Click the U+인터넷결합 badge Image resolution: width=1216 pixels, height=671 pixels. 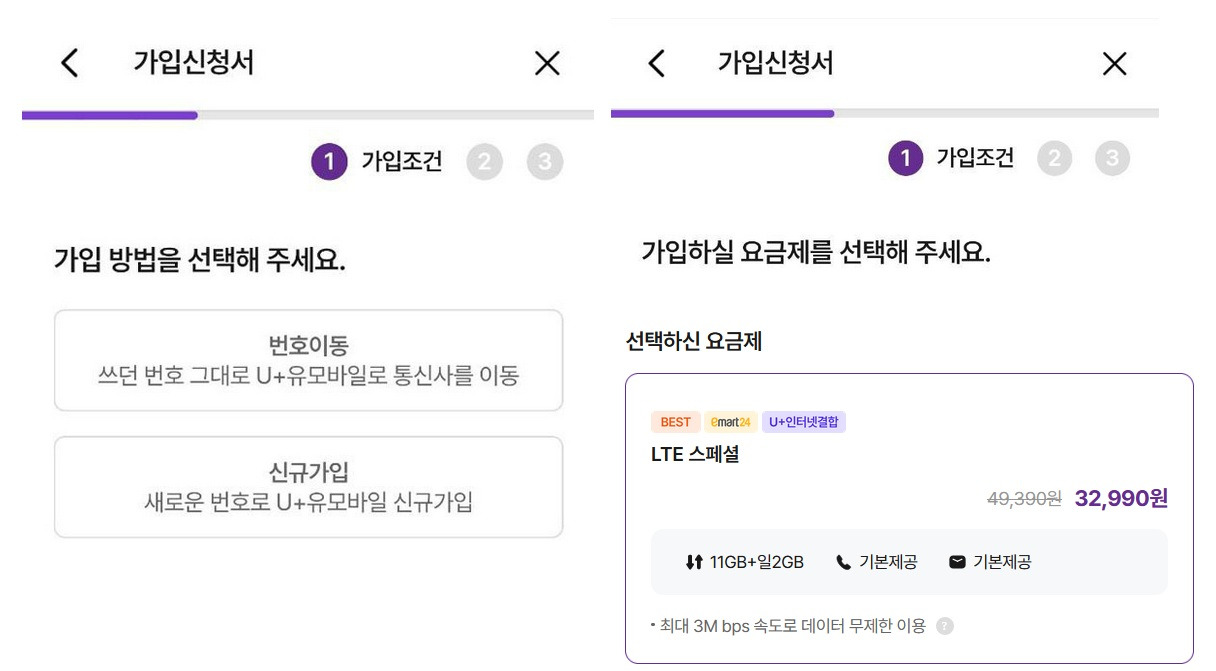[x=804, y=422]
